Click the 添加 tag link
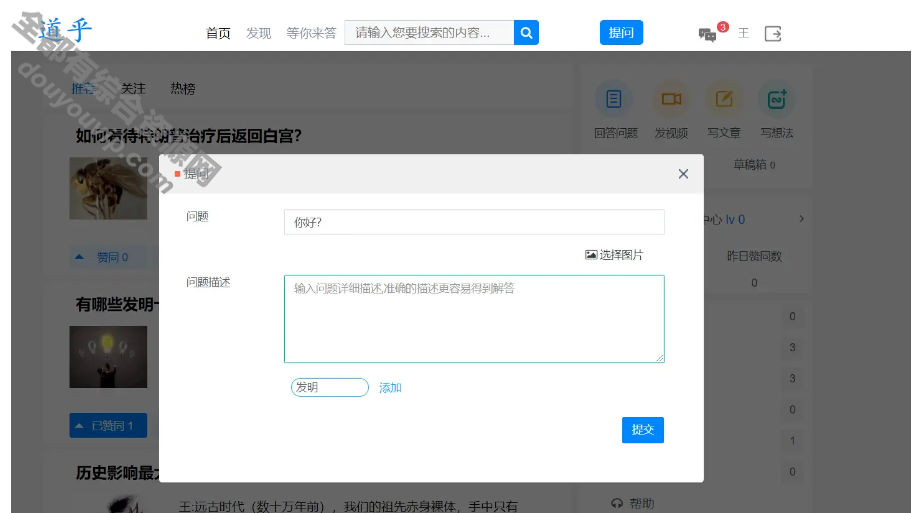921x513 pixels. click(390, 388)
